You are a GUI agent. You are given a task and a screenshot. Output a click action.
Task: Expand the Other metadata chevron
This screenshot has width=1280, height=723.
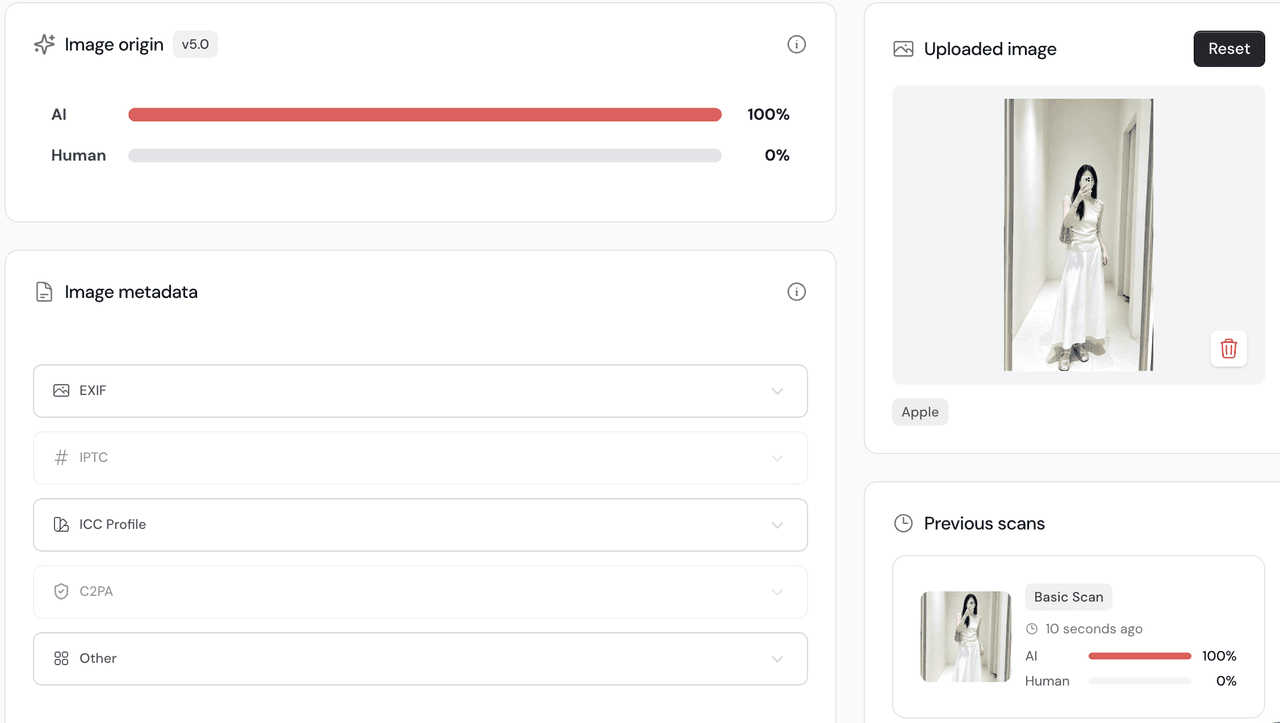pyautogui.click(x=777, y=659)
